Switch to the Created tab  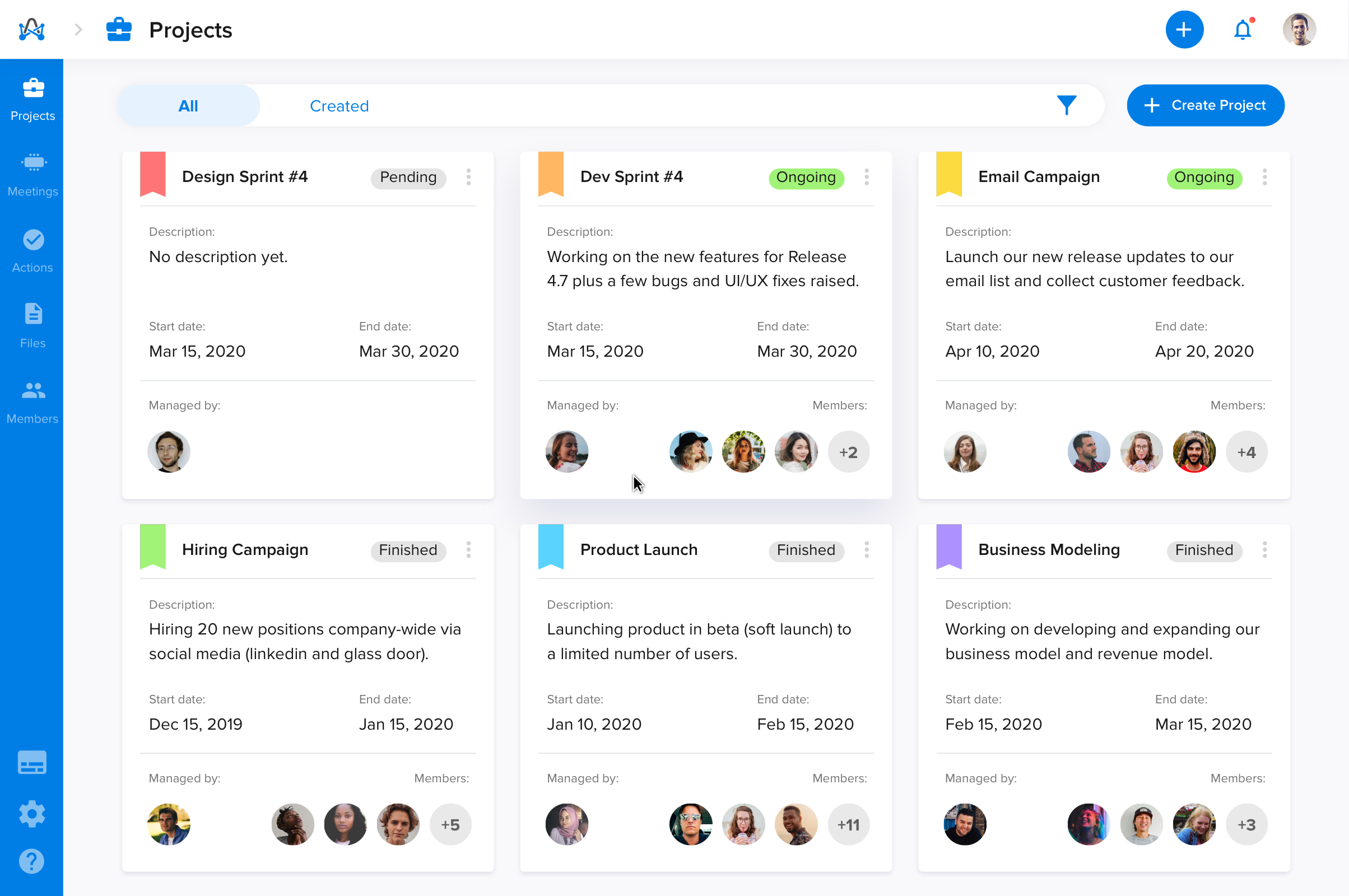(x=339, y=105)
